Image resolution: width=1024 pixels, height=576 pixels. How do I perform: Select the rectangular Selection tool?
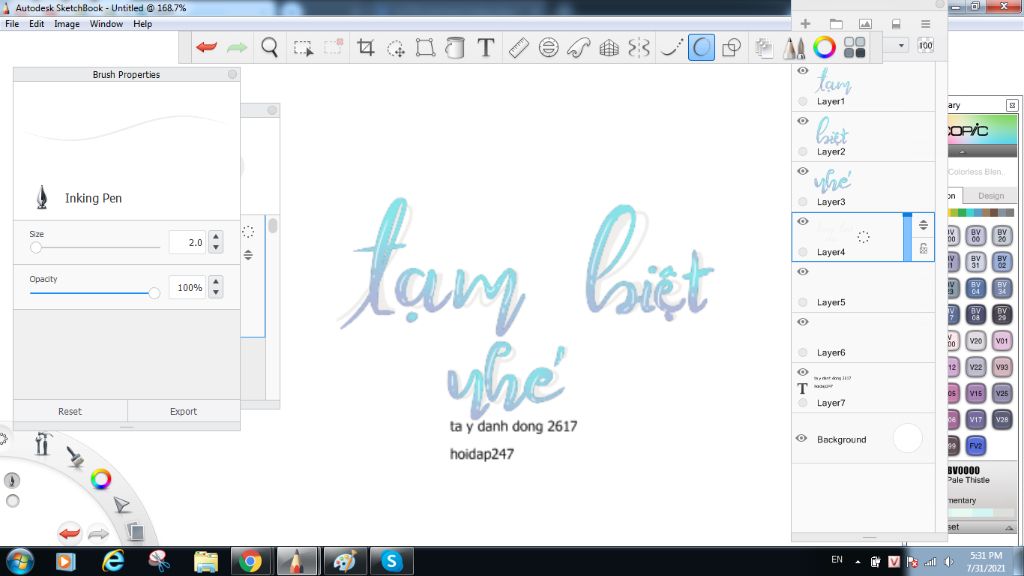[303, 48]
